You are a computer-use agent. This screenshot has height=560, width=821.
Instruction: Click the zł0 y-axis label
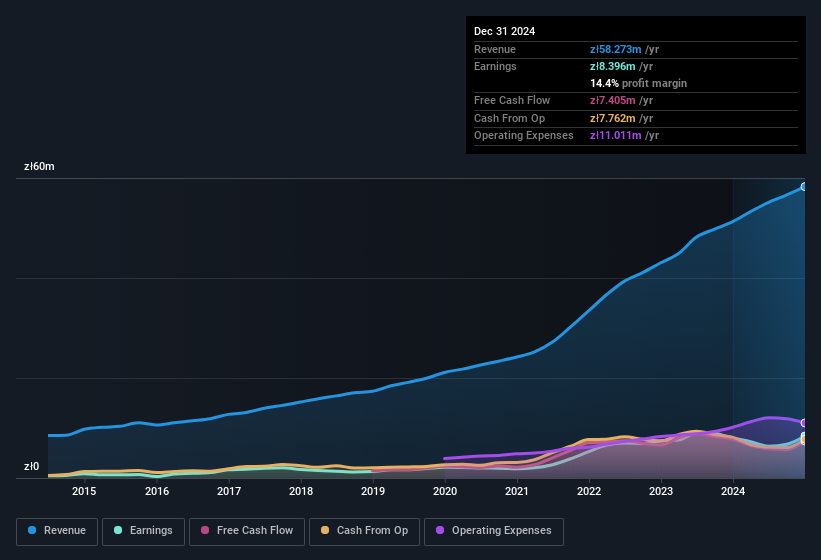click(31, 466)
